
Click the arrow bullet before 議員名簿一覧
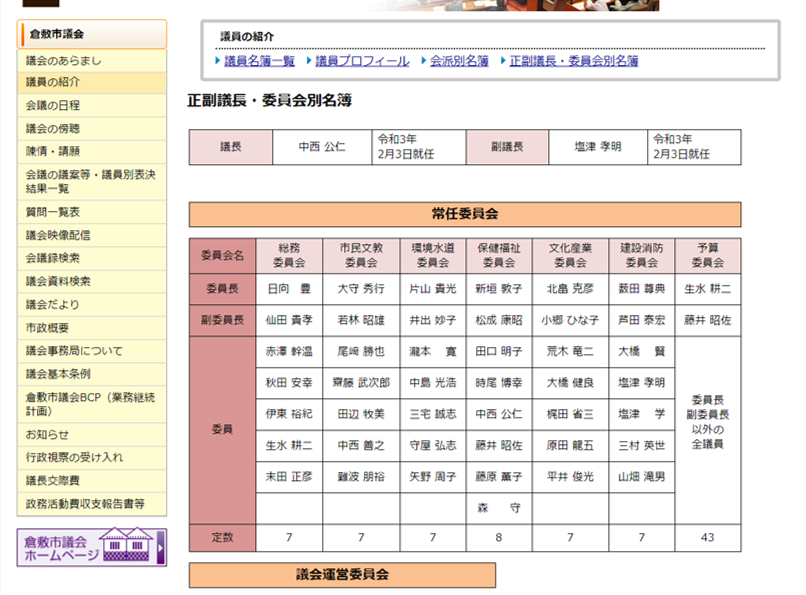[x=218, y=61]
